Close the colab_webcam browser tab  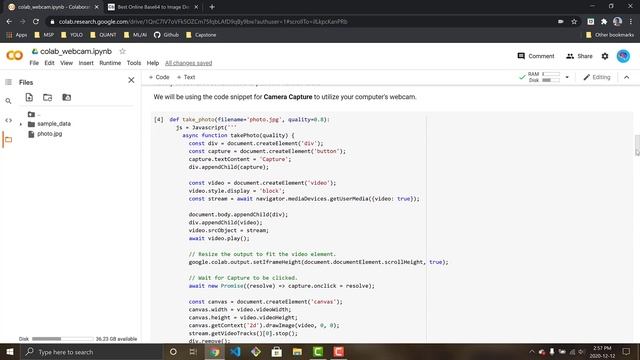tap(96, 7)
